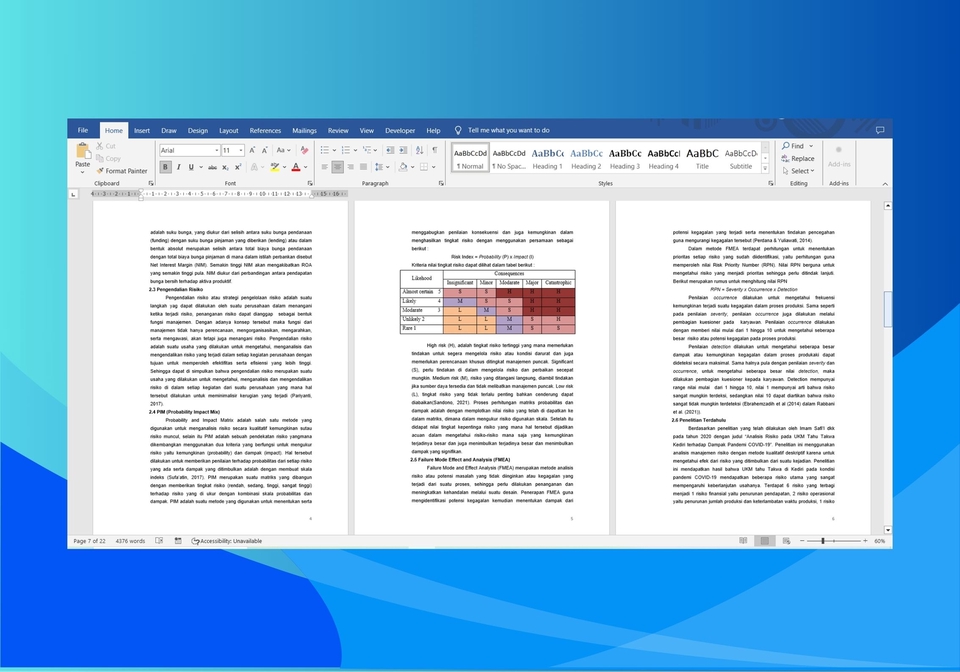
Task: Apply the No Spacing style
Action: [x=509, y=159]
